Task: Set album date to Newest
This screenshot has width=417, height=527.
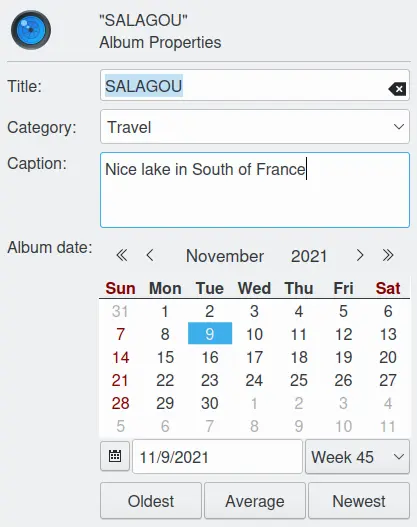Action: [x=359, y=501]
